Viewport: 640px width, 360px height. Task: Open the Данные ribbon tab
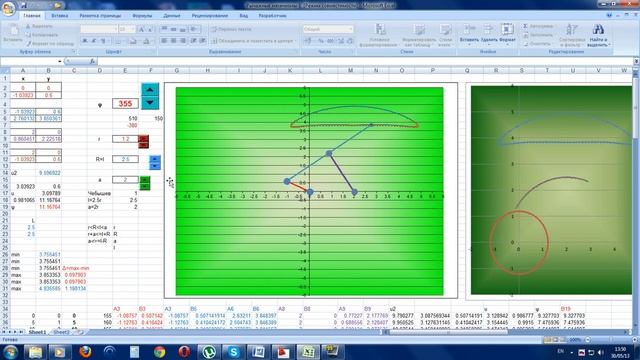pos(172,16)
